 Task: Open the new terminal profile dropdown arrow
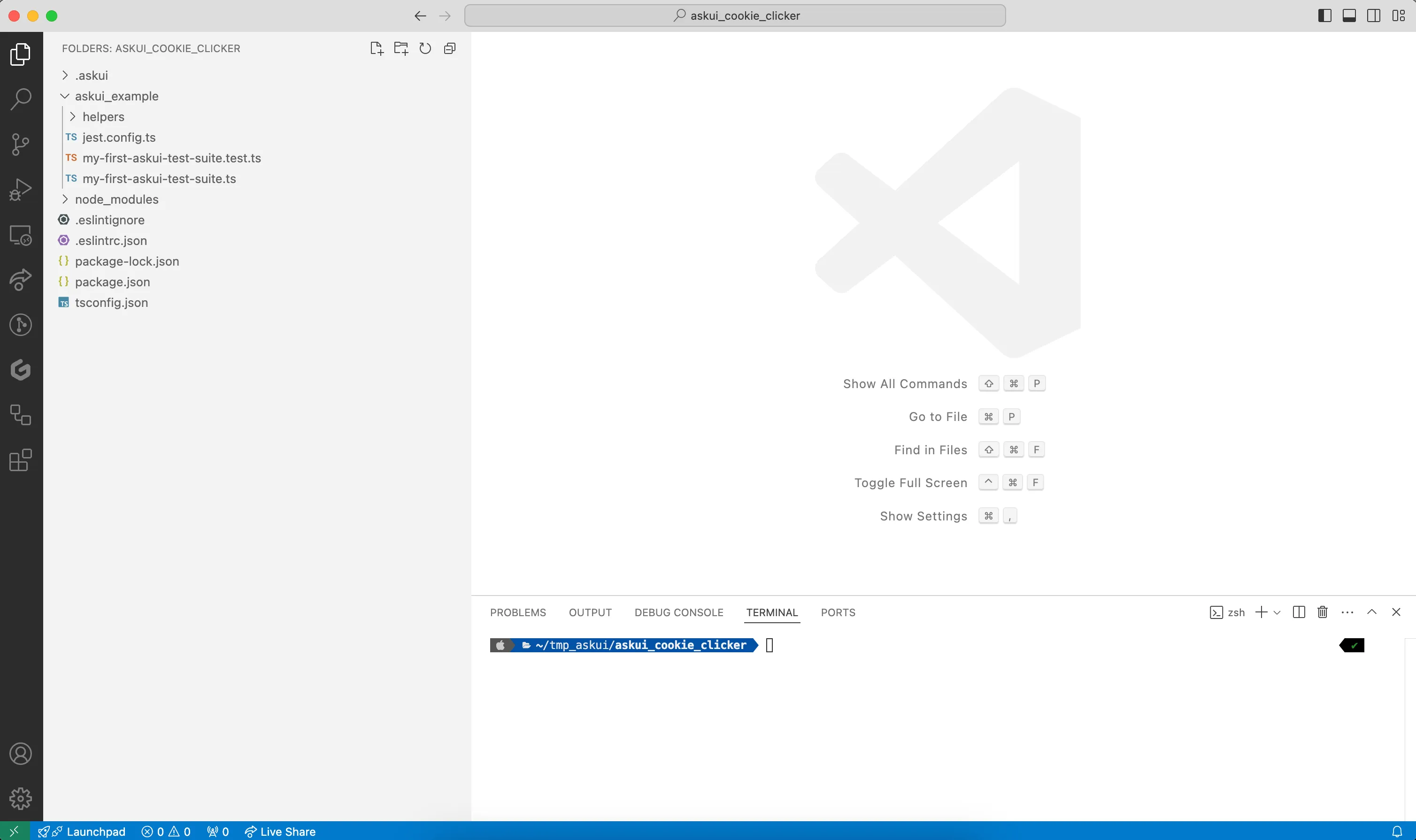click(x=1277, y=612)
